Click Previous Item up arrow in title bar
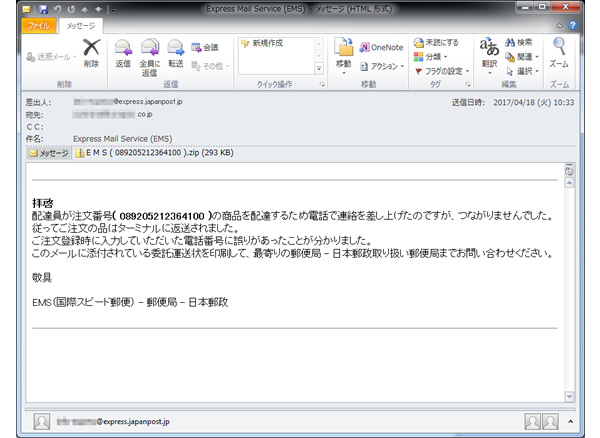This screenshot has height=438, width=600. [x=85, y=9]
